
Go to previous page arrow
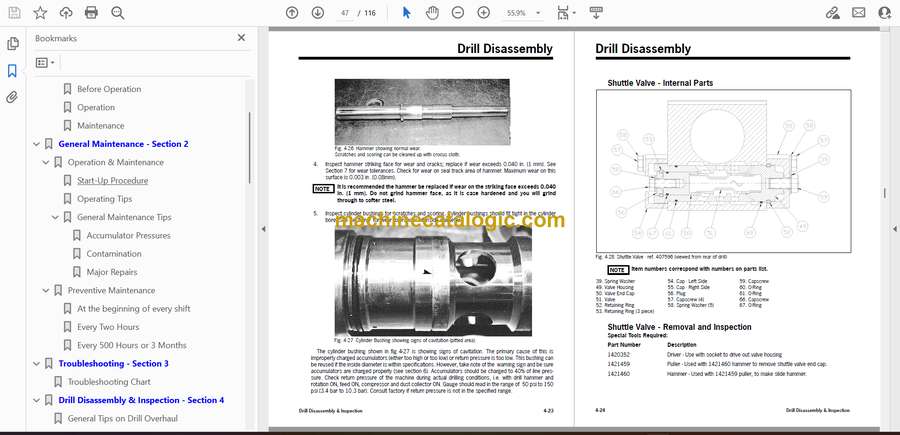(x=292, y=13)
